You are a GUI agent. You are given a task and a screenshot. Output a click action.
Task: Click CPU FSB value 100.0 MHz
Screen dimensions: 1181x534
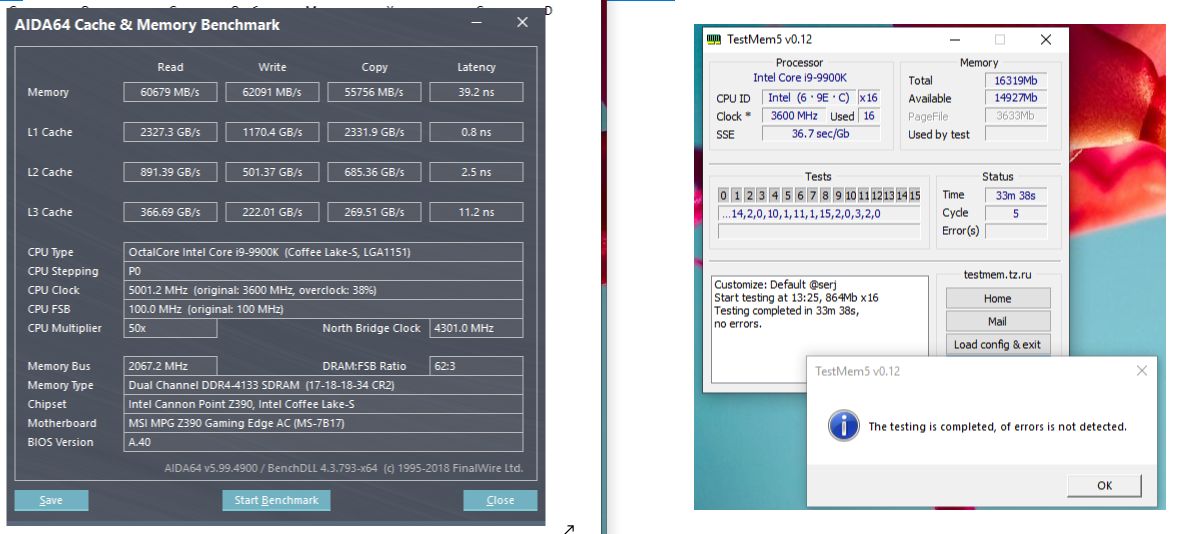pyautogui.click(x=323, y=309)
